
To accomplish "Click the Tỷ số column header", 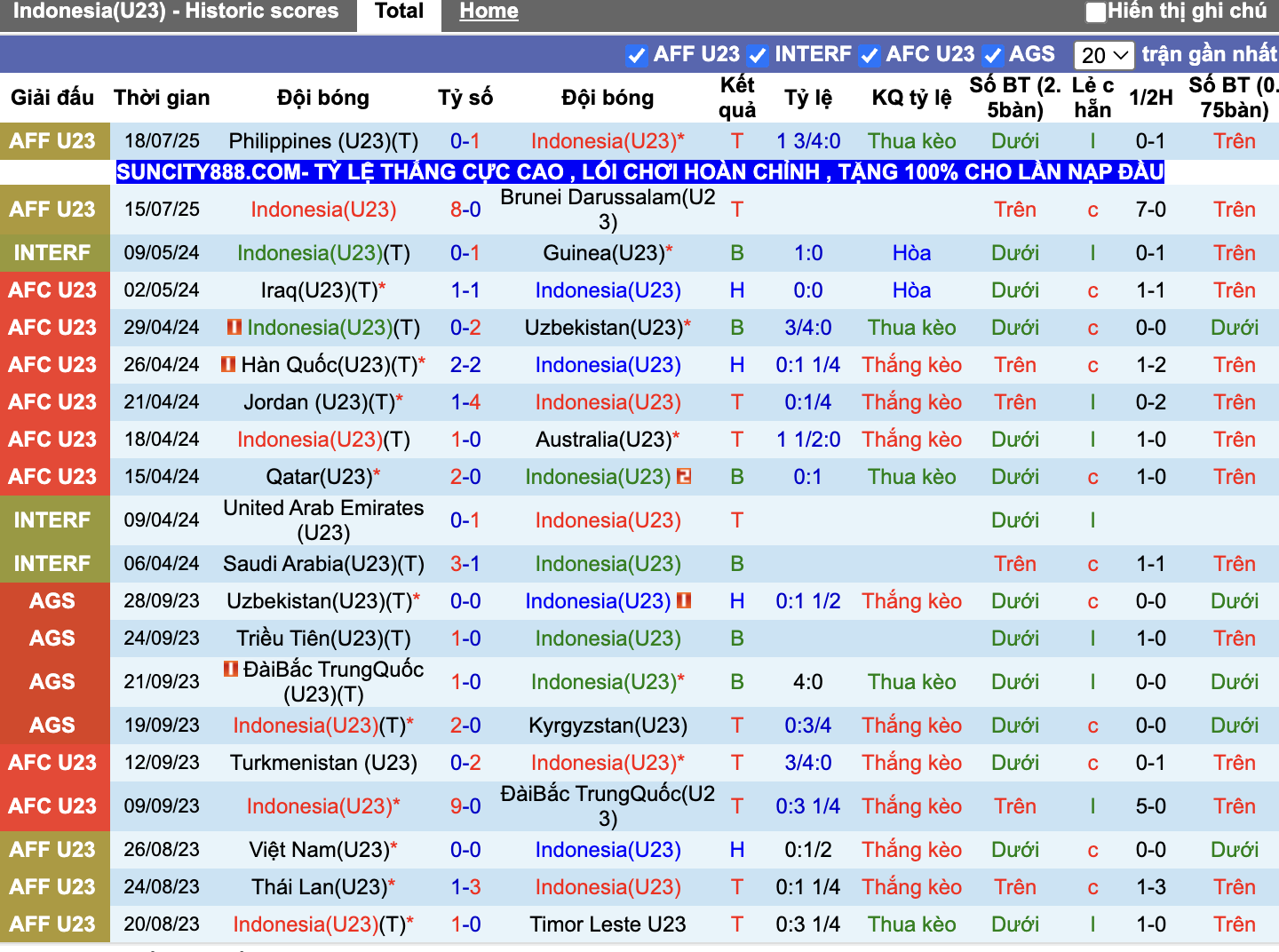I will [x=465, y=98].
